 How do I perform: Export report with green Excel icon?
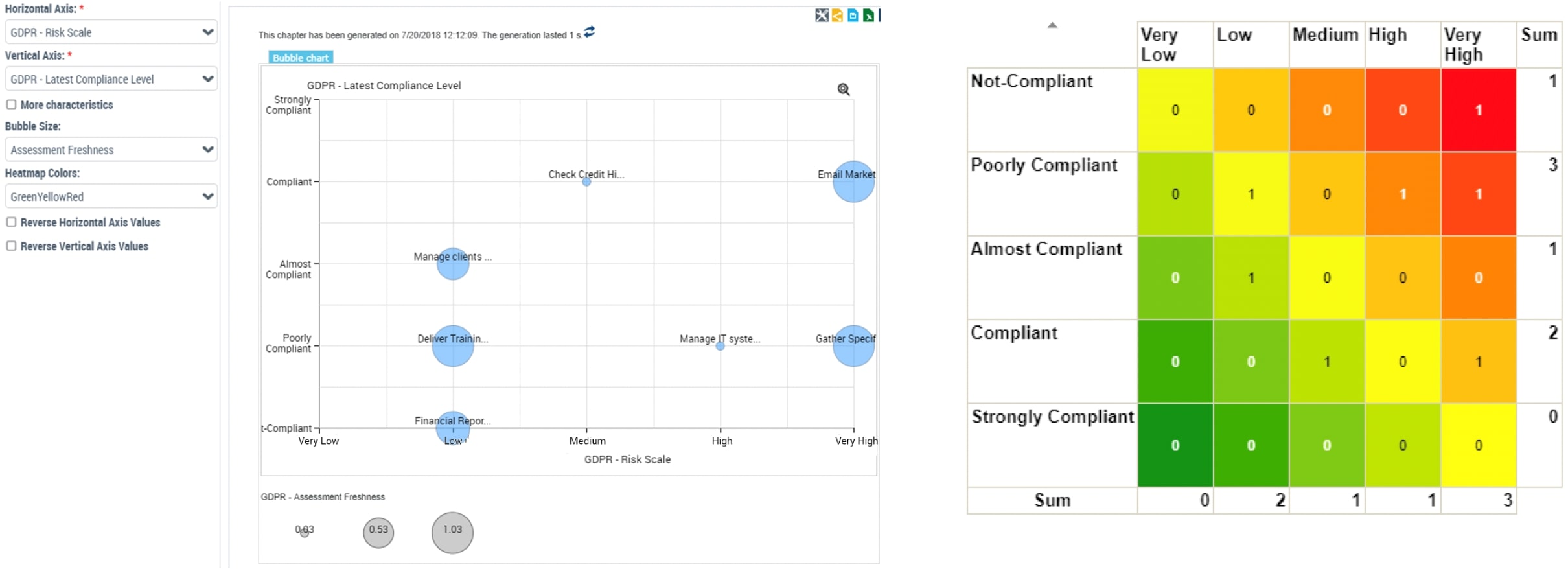click(868, 16)
